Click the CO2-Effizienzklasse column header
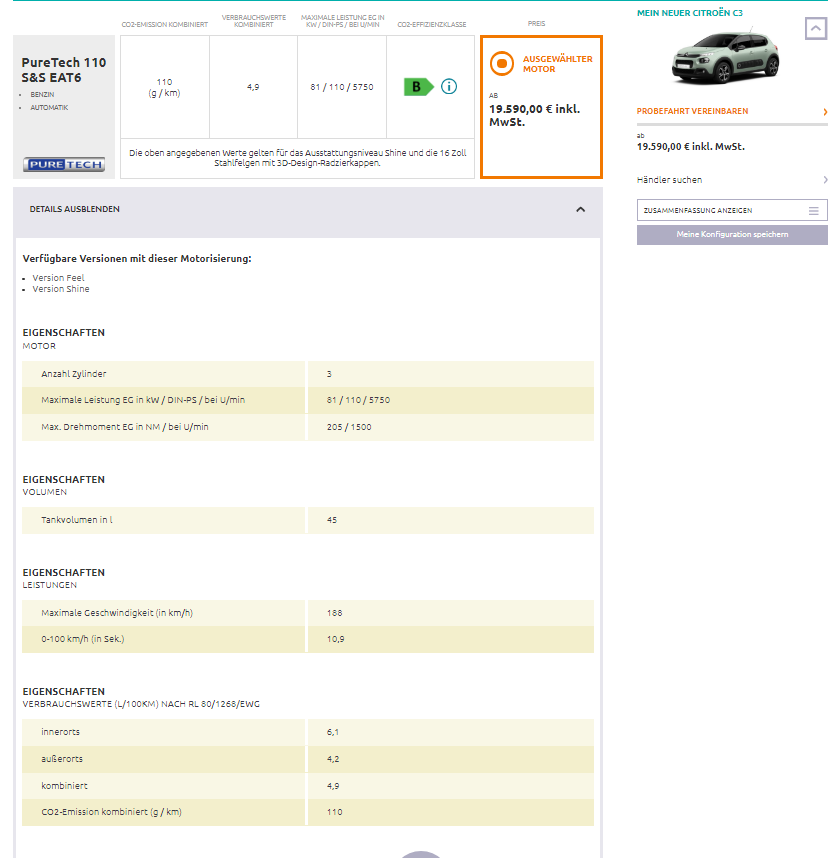 pyautogui.click(x=431, y=24)
